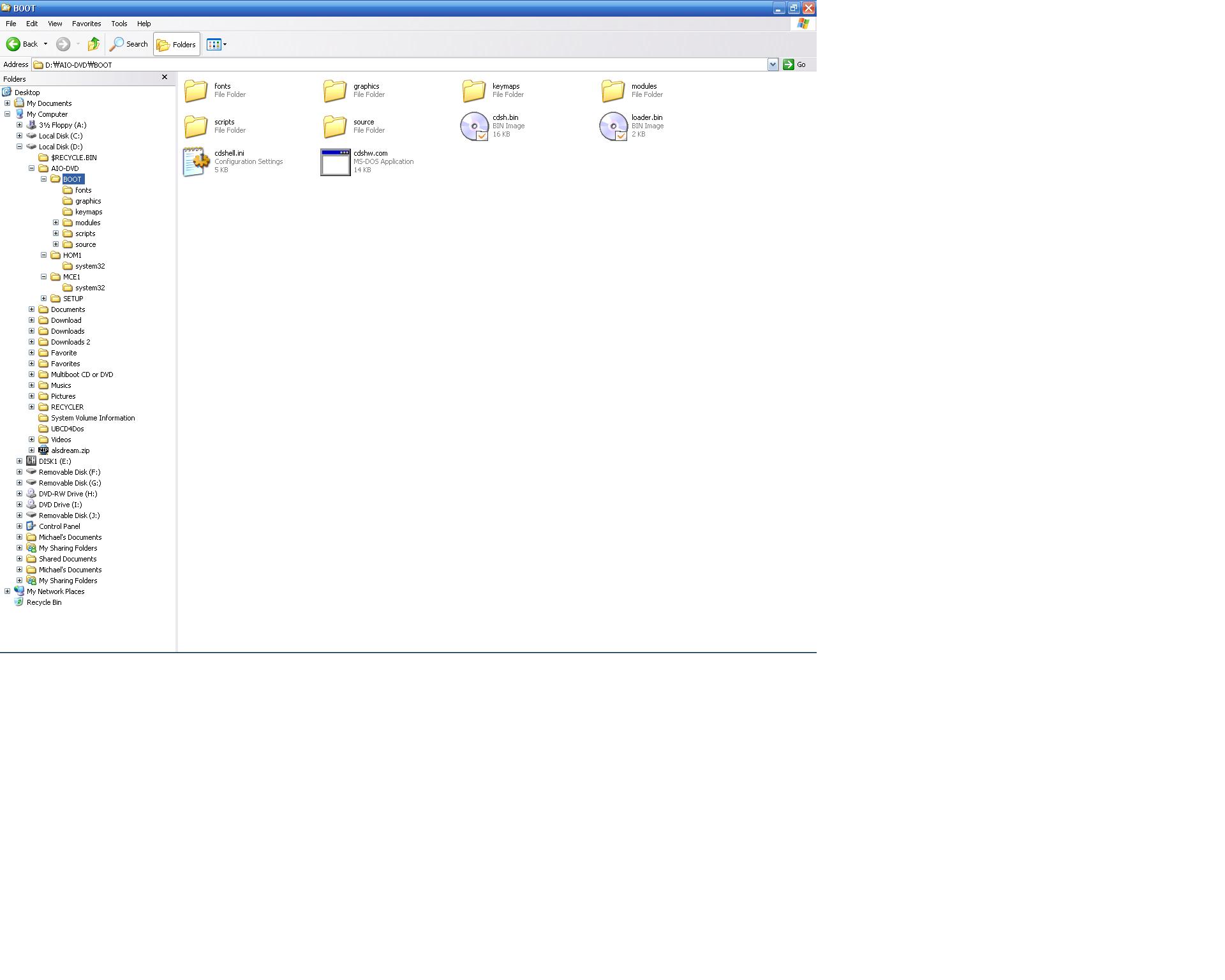
Task: Collapse the Local Disk (D:) node
Action: (20, 147)
